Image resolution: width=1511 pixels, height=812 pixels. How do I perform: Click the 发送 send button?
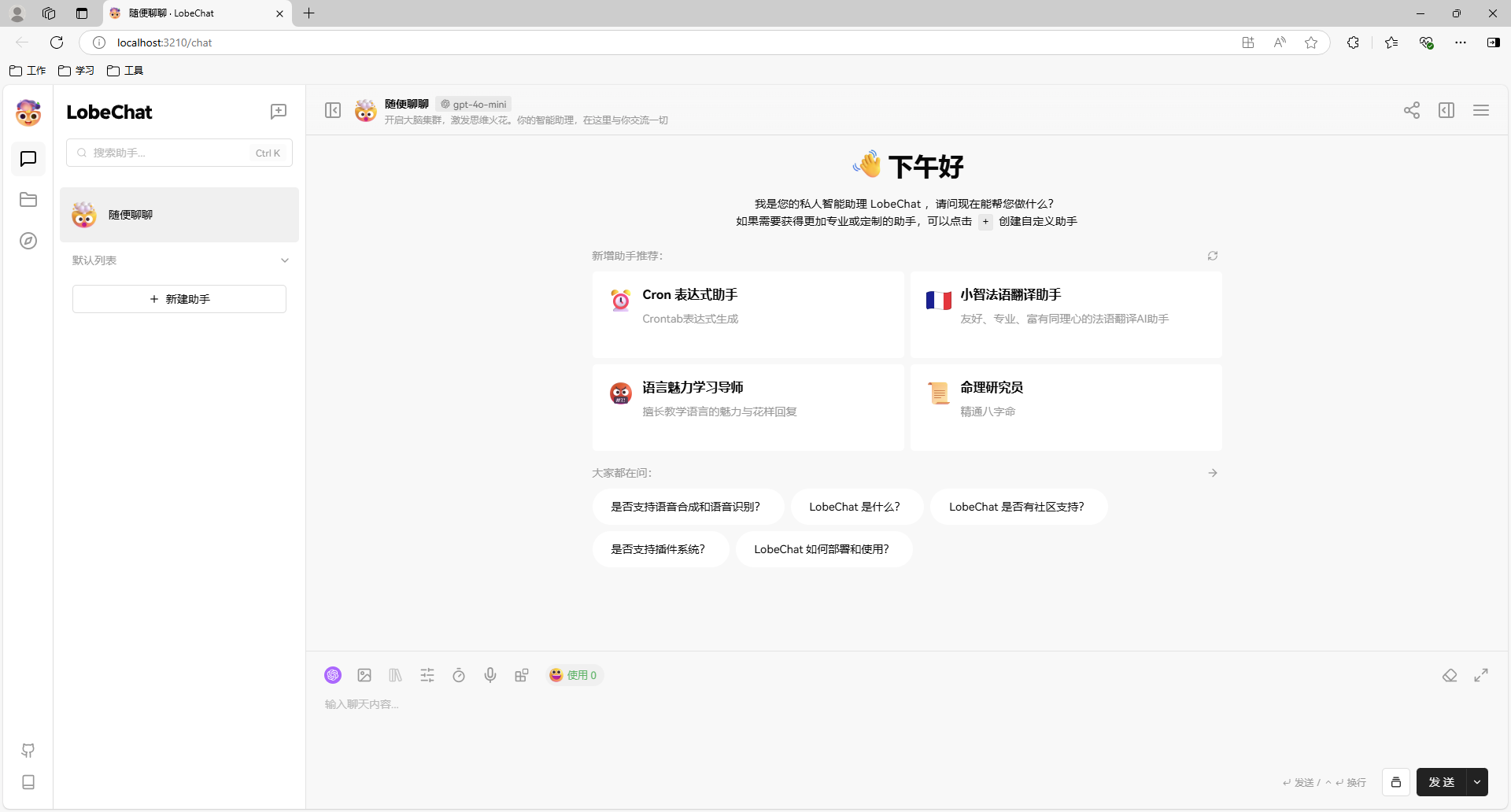pos(1442,782)
